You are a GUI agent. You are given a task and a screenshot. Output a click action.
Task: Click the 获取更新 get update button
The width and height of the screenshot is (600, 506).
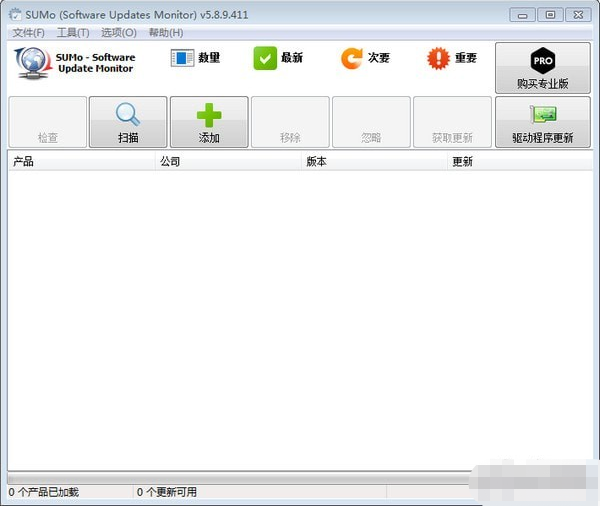(x=453, y=122)
